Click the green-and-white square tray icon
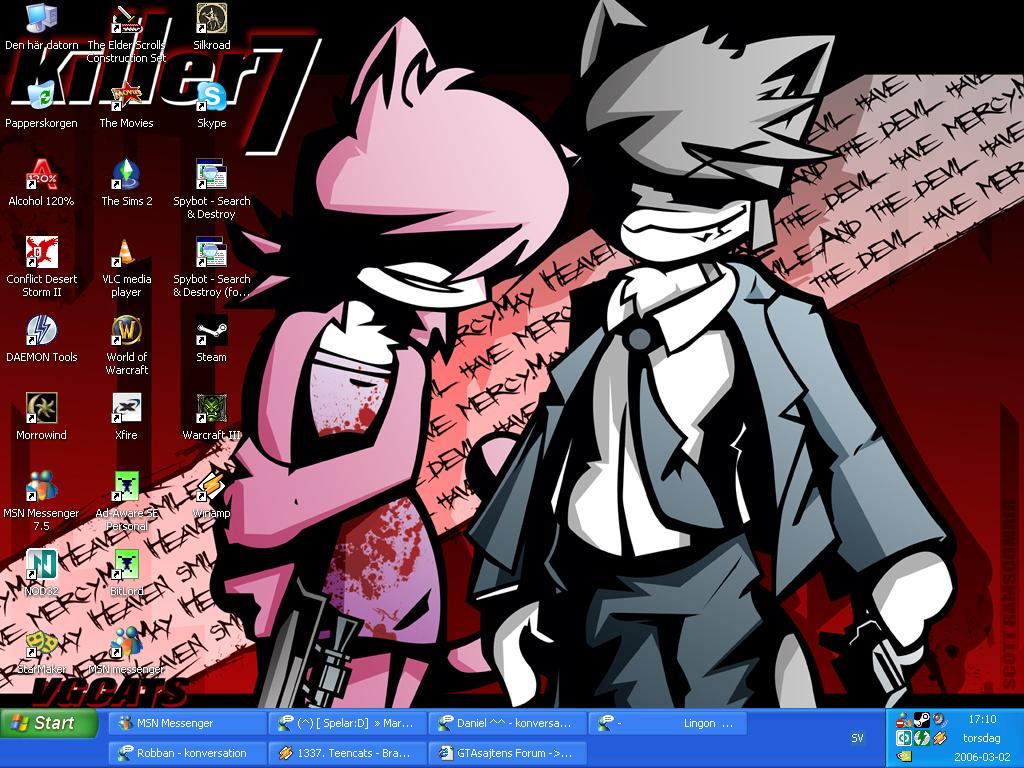The image size is (1024, 768). click(904, 738)
